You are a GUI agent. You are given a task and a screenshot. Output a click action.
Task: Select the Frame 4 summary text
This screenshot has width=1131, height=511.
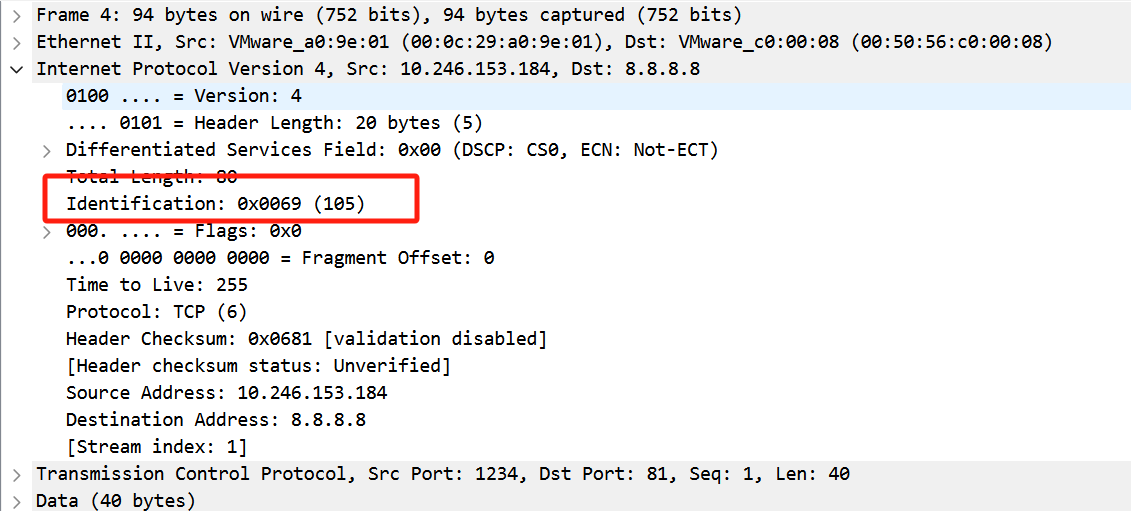389,15
